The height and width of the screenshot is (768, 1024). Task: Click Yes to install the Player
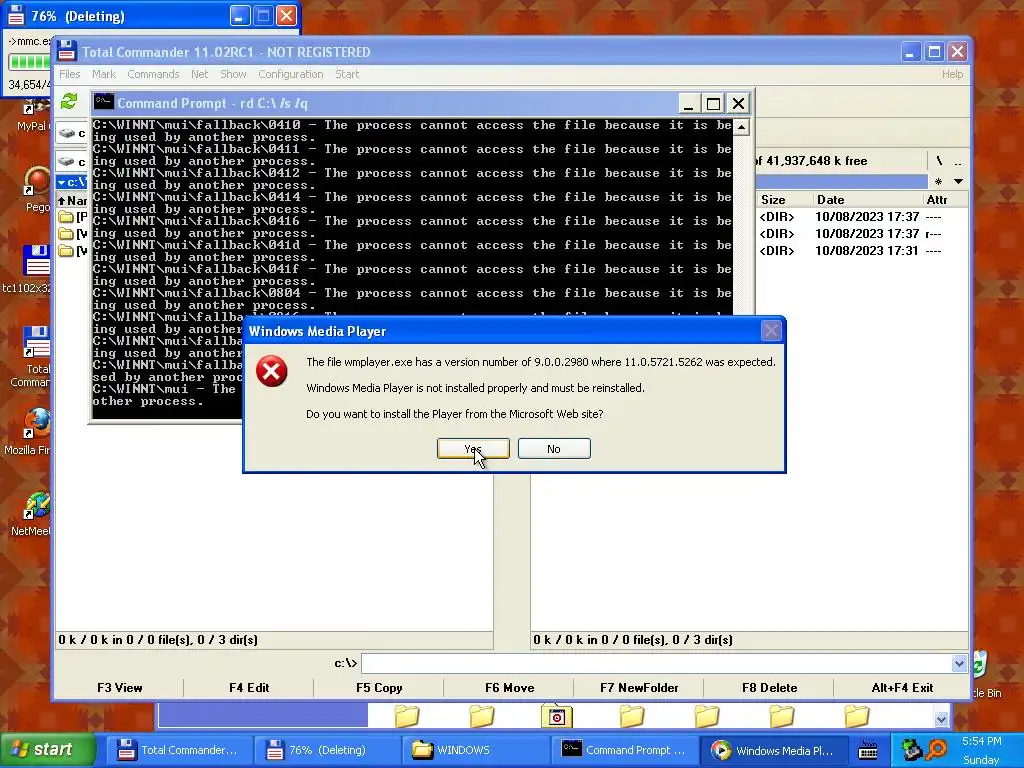pyautogui.click(x=473, y=449)
